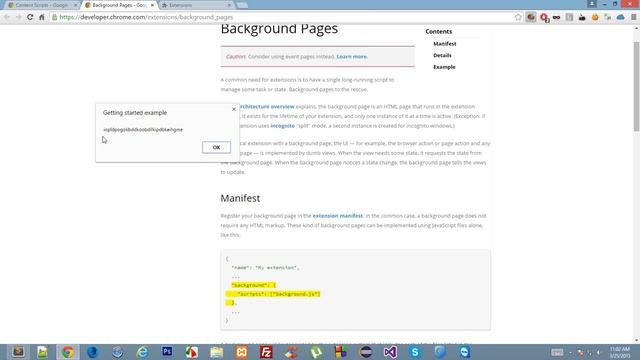Image resolution: width=640 pixels, height=360 pixels.
Task: Jump to Details in Contents sidebar
Action: 442,55
